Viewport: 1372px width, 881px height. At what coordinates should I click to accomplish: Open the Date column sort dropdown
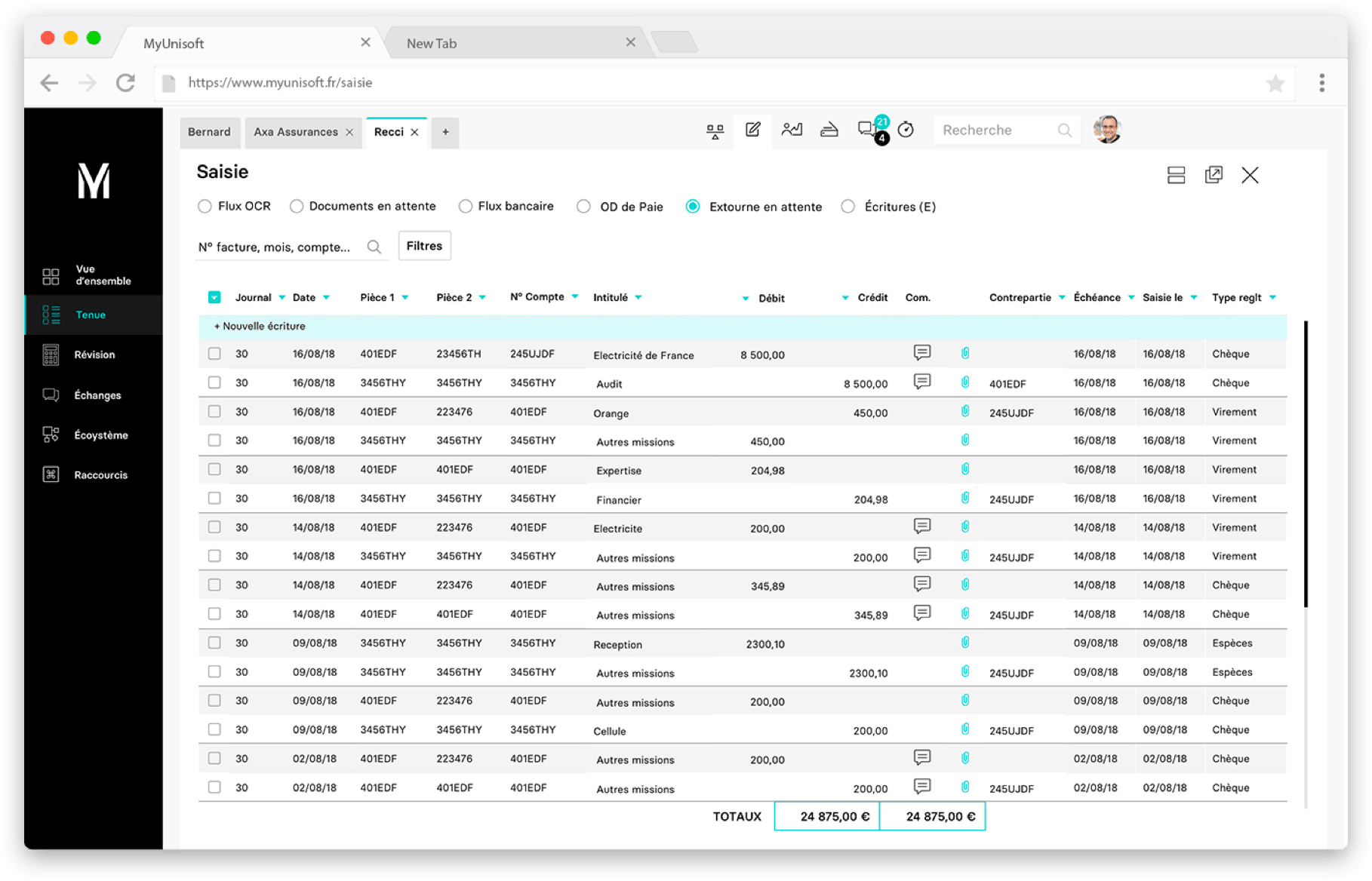click(x=328, y=297)
